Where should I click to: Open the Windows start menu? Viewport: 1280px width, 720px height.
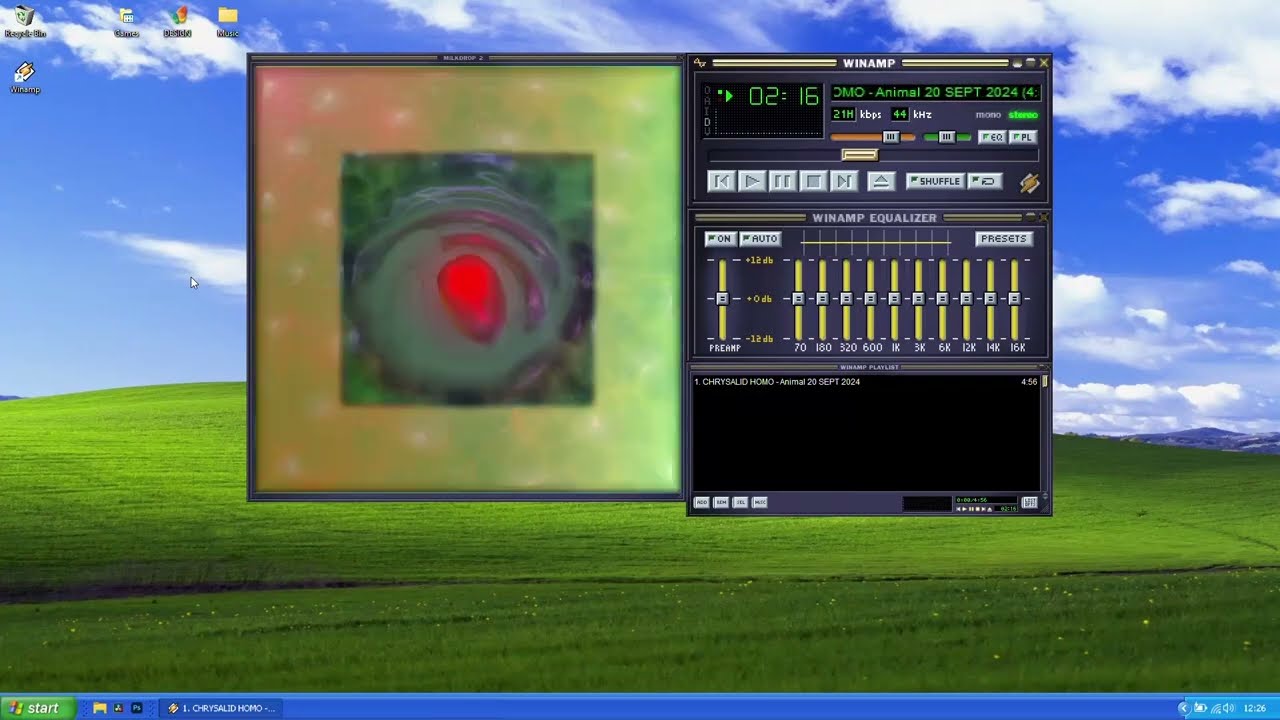[37, 708]
